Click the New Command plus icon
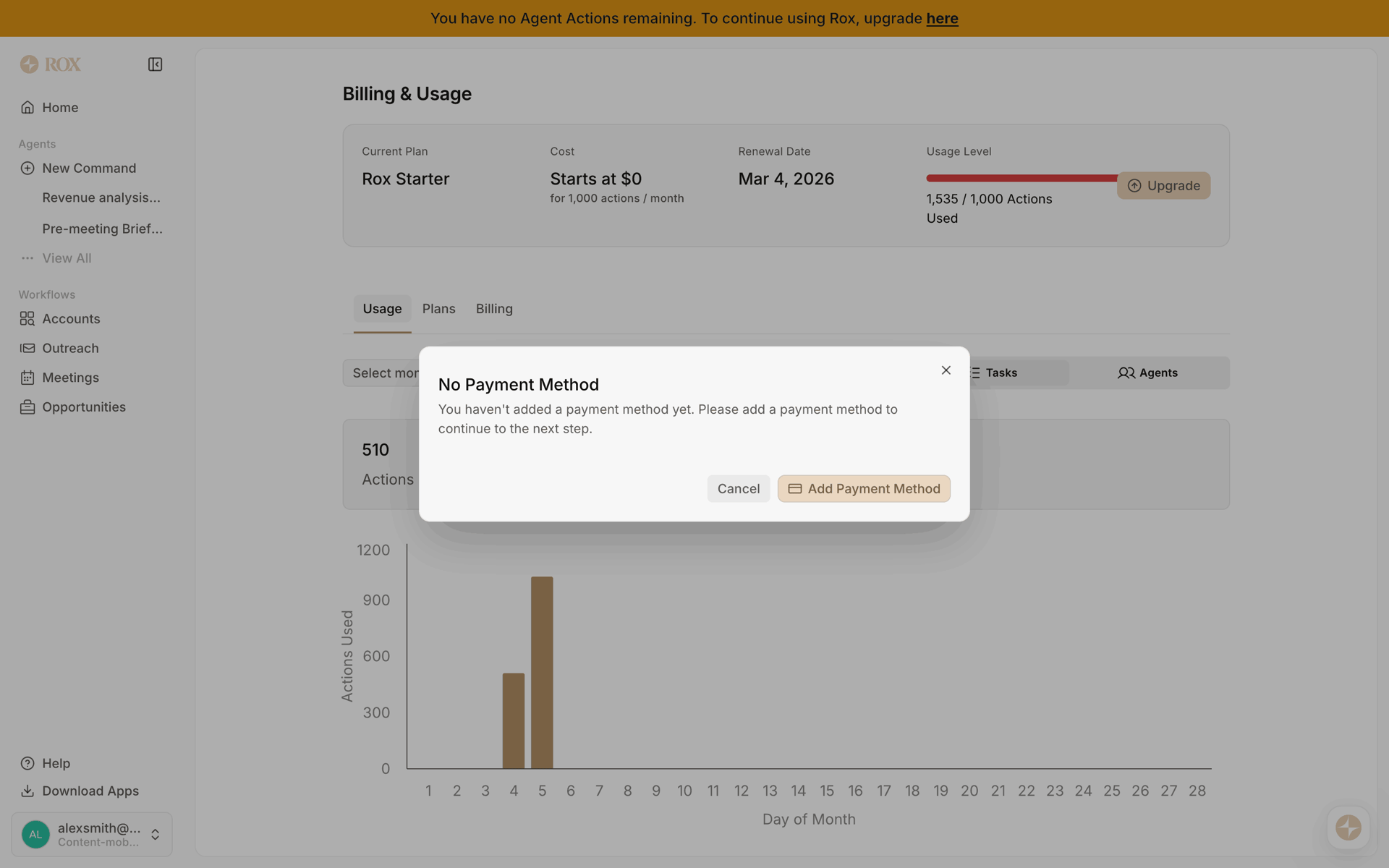 click(27, 168)
